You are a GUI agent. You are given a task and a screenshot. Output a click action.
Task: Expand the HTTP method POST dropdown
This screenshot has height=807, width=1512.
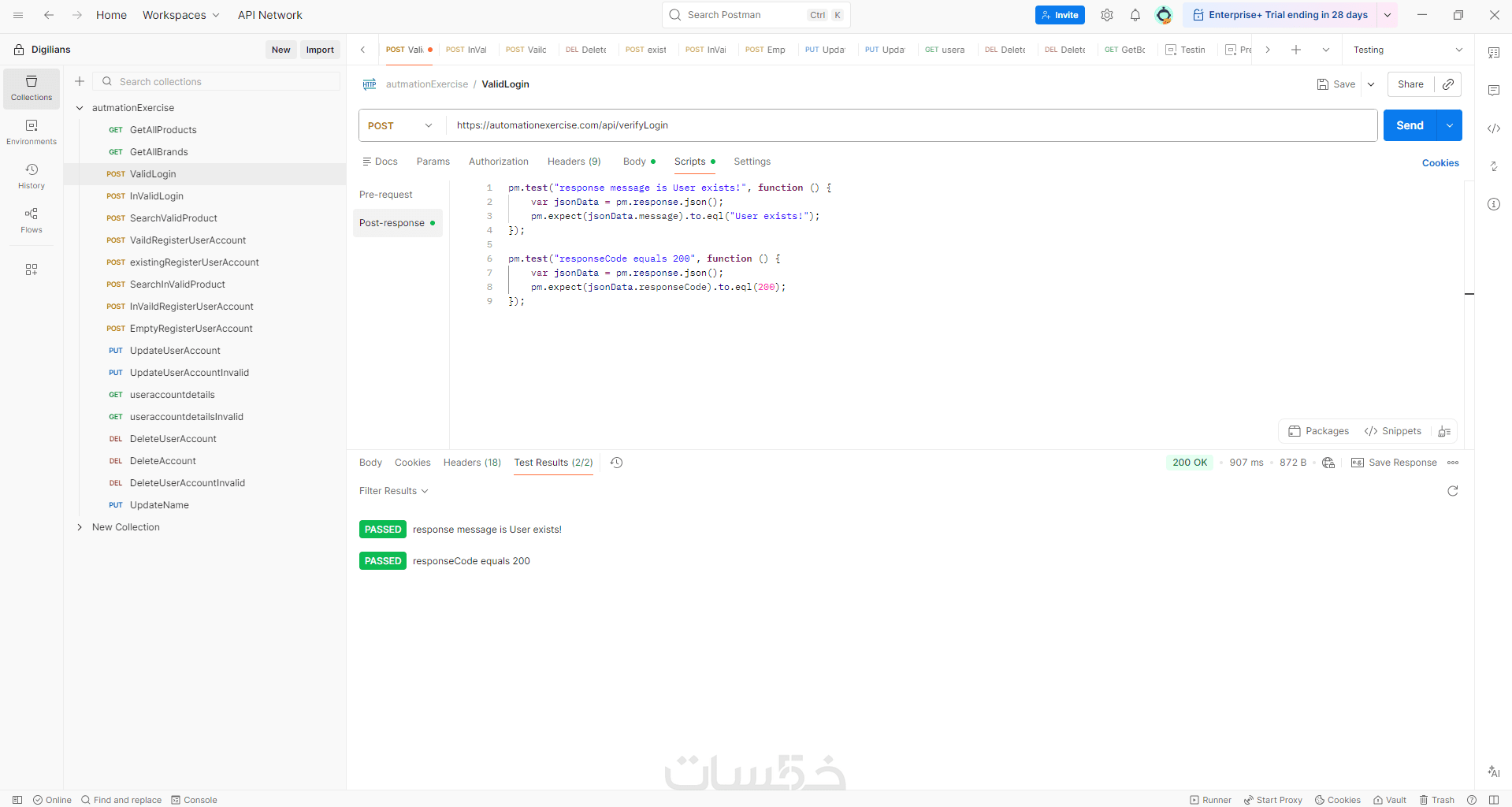(x=401, y=125)
